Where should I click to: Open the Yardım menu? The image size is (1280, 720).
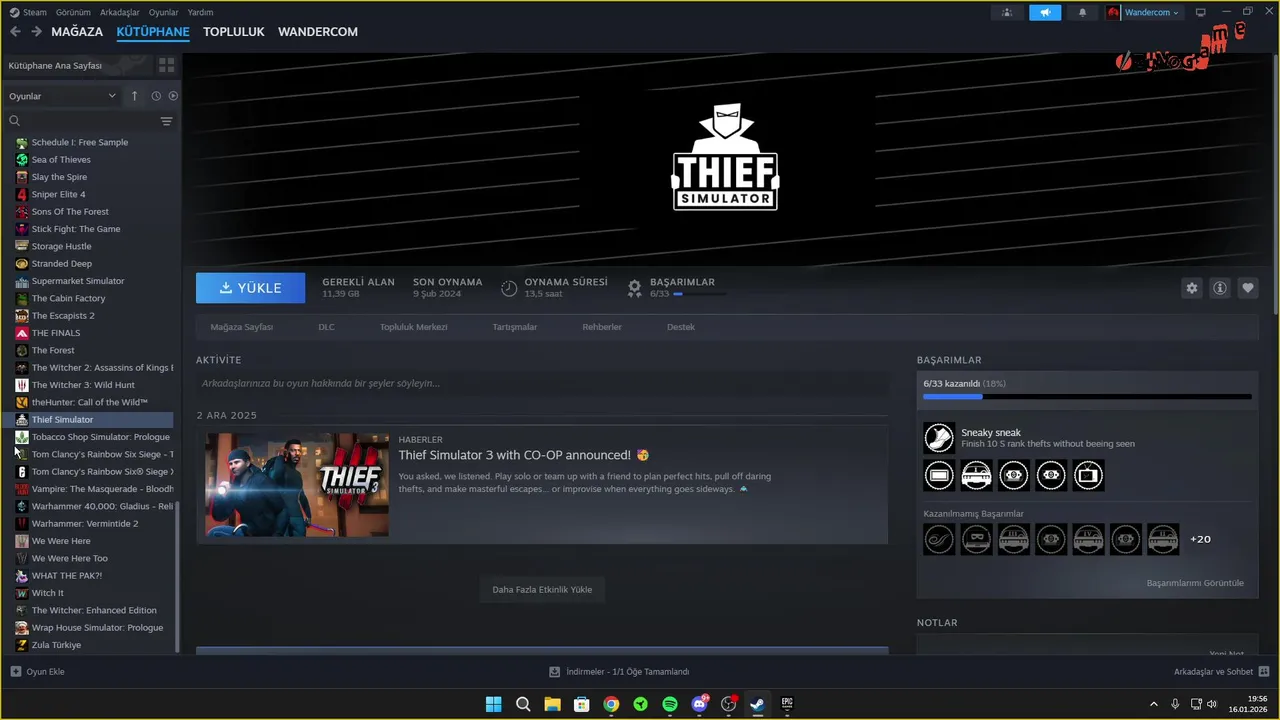201,12
